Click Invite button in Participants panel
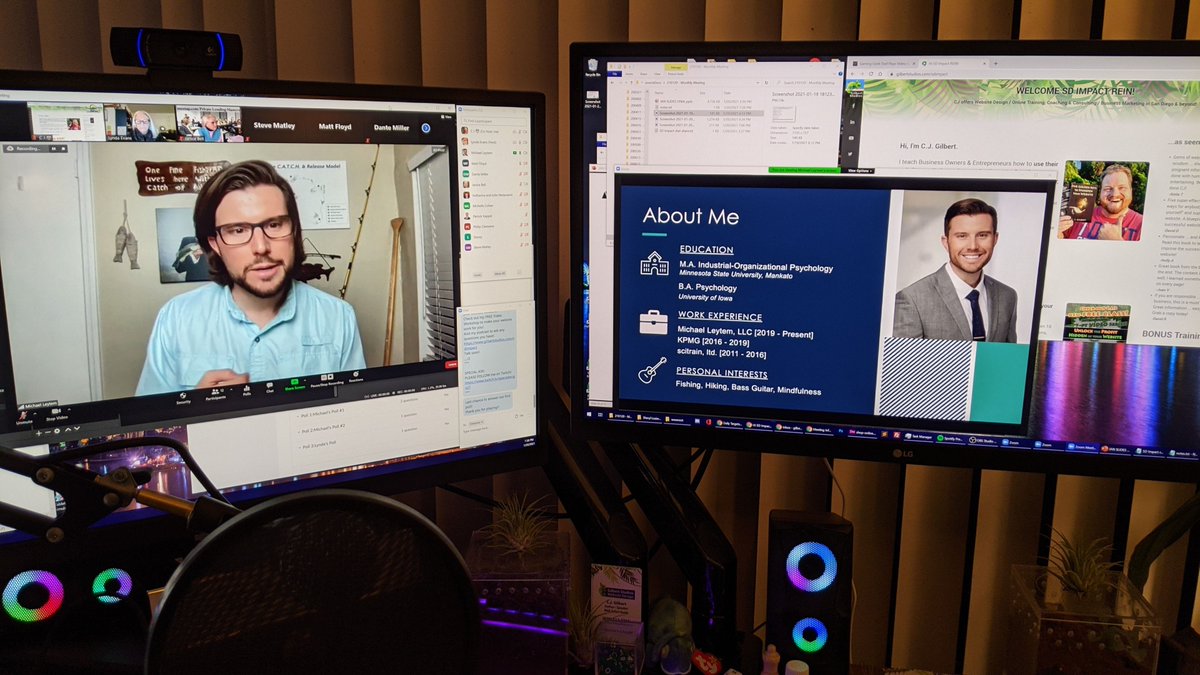 tap(477, 274)
